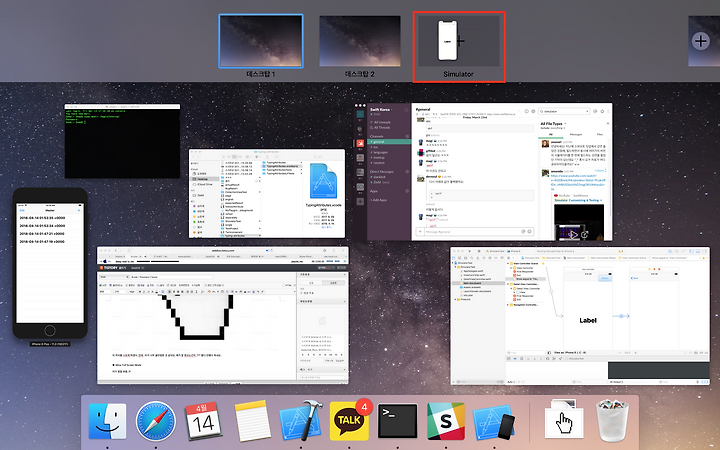Open All Unreads in Slack sidebar
720x450 pixels.
(x=382, y=122)
